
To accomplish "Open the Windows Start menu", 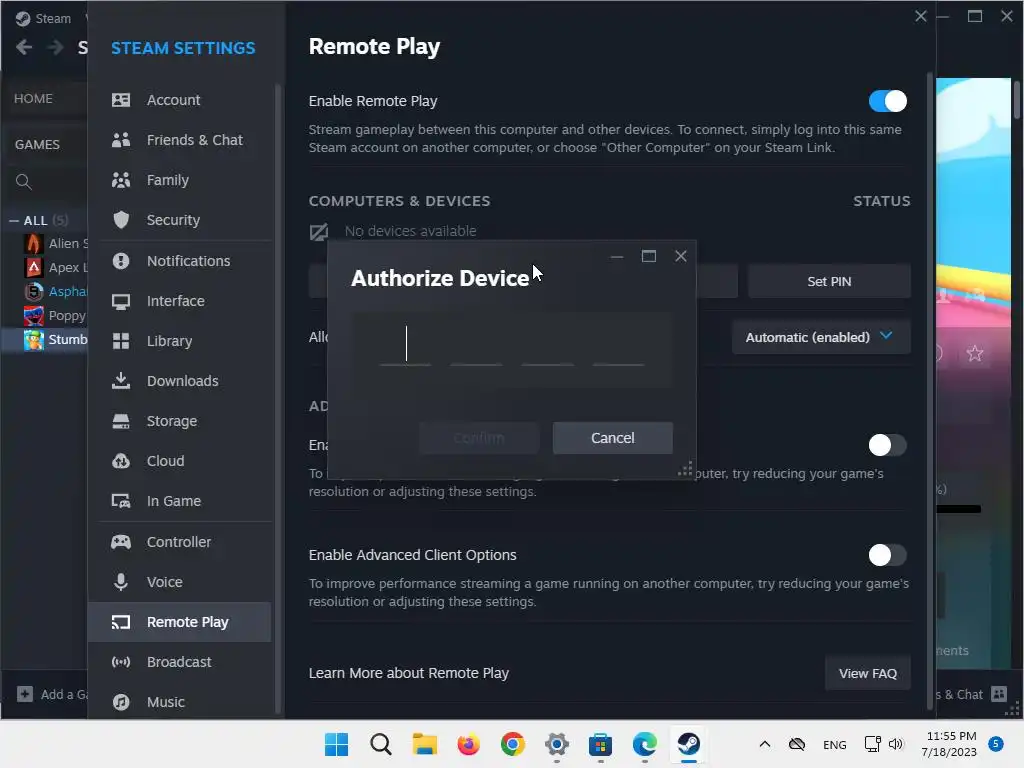I will (336, 744).
